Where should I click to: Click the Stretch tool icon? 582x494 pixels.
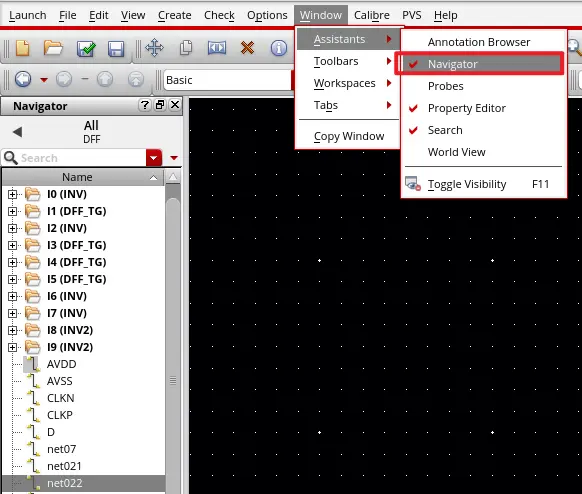tap(217, 48)
